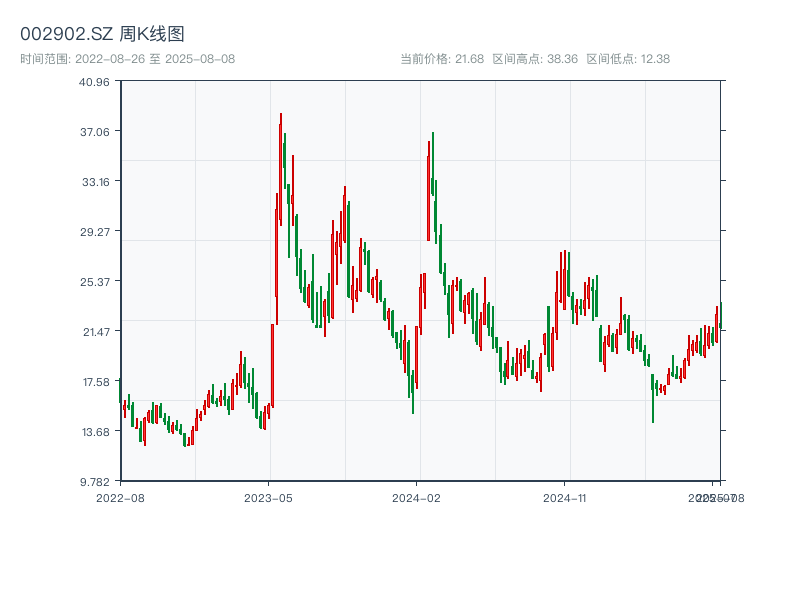The width and height of the screenshot is (800, 600).
Task: Click the y-axis value 13.68
Action: click(95, 432)
